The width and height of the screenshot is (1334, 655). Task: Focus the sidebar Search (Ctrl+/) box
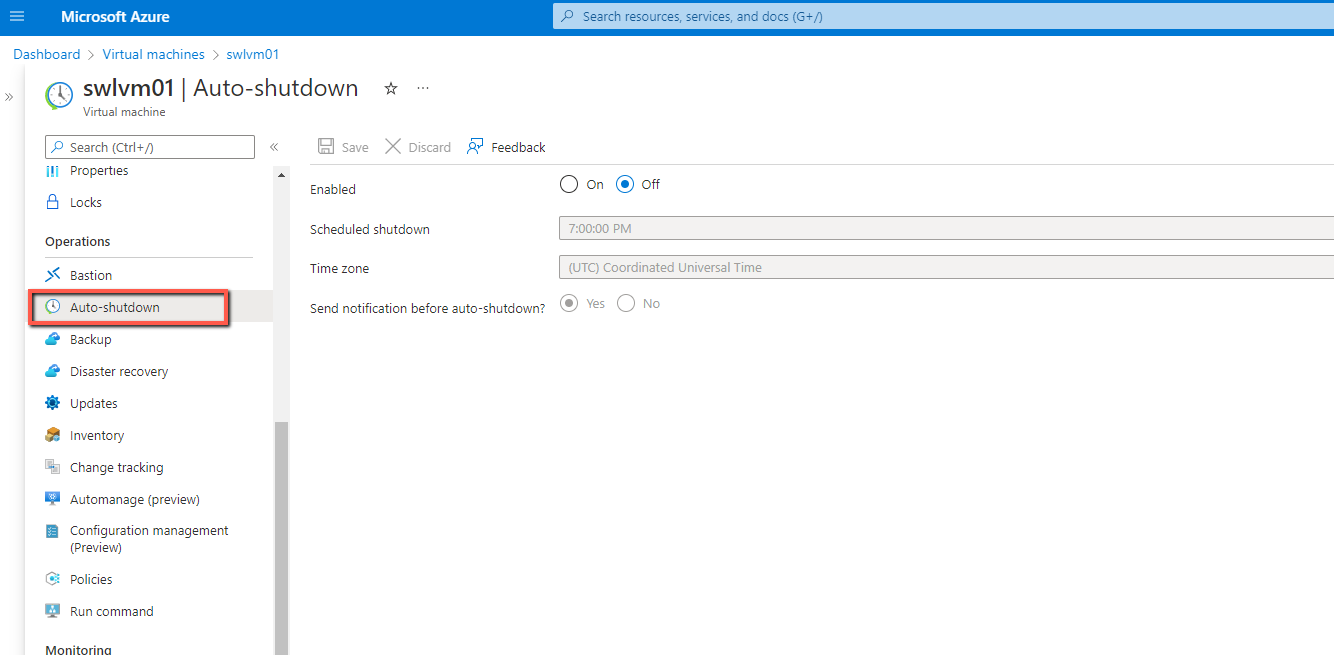150,147
